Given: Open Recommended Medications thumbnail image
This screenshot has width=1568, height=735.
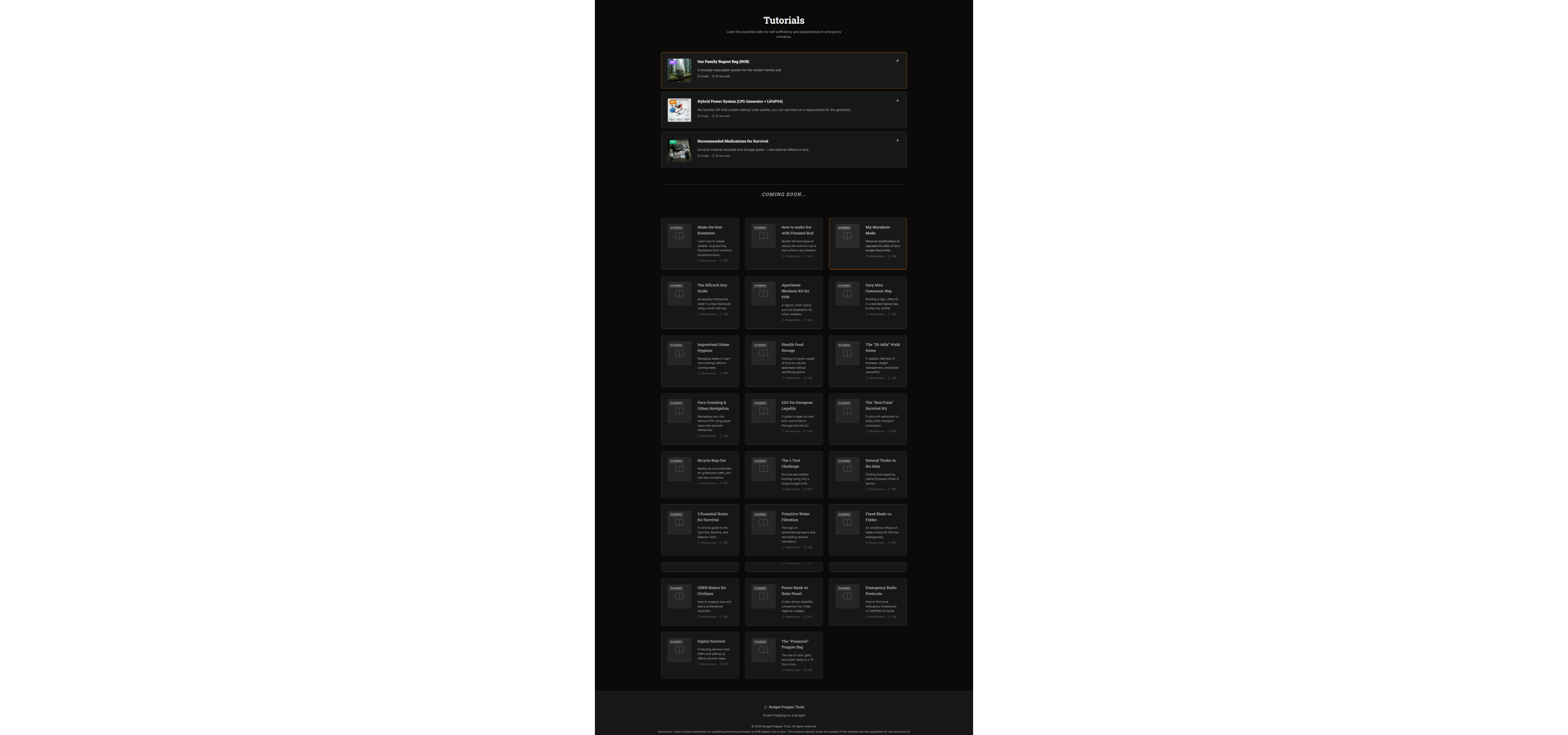Looking at the screenshot, I should click(x=679, y=150).
